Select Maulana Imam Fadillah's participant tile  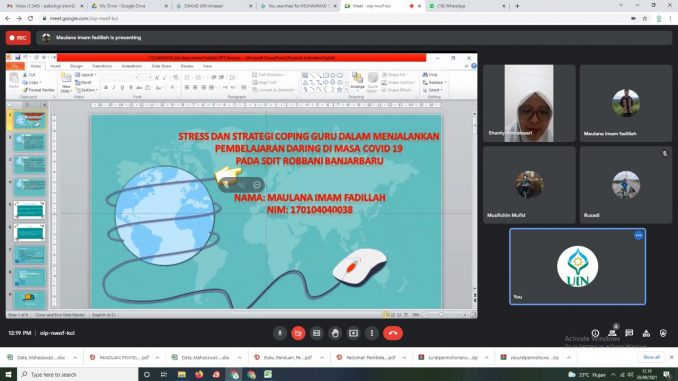pyautogui.click(x=626, y=103)
